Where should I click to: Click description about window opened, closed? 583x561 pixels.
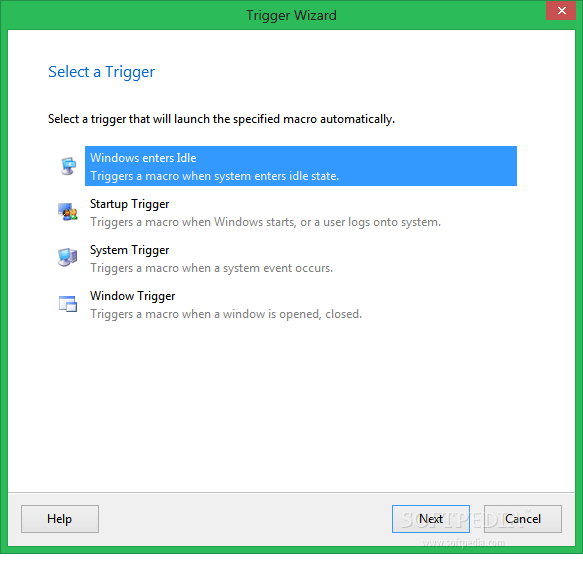(x=226, y=315)
